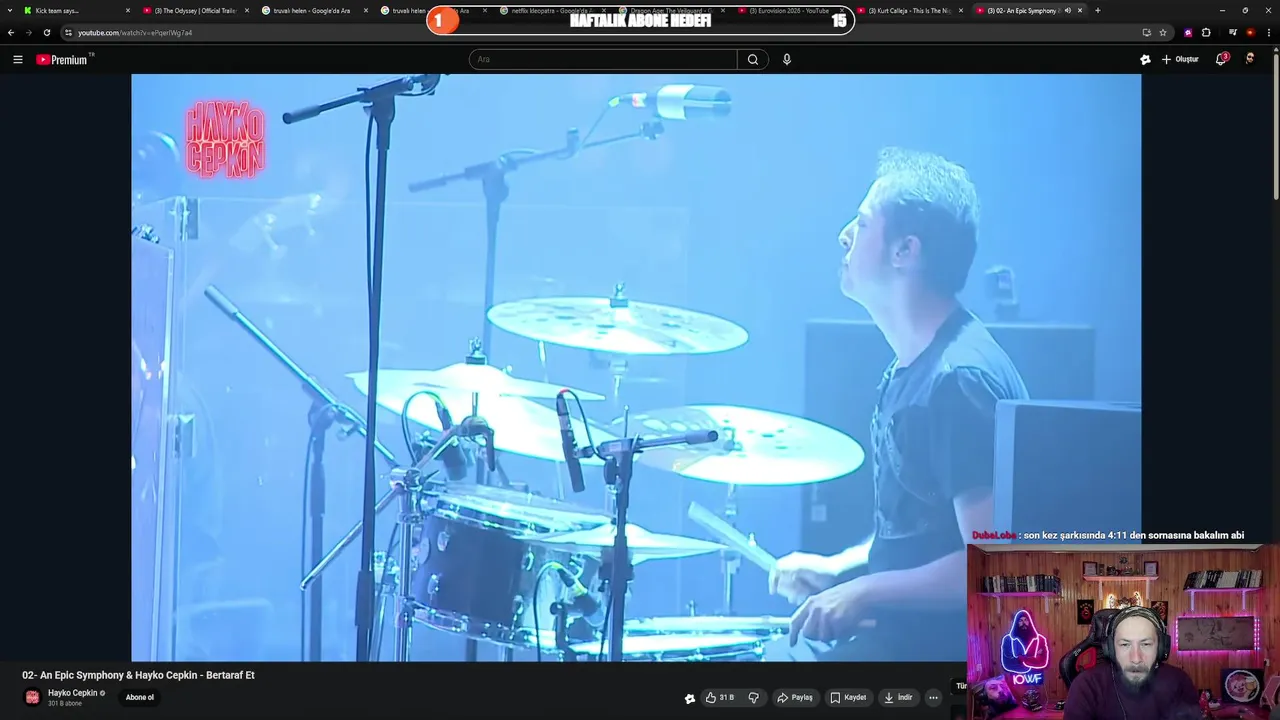Open the media control toolbar icon
1280x720 pixels.
[1232, 32]
